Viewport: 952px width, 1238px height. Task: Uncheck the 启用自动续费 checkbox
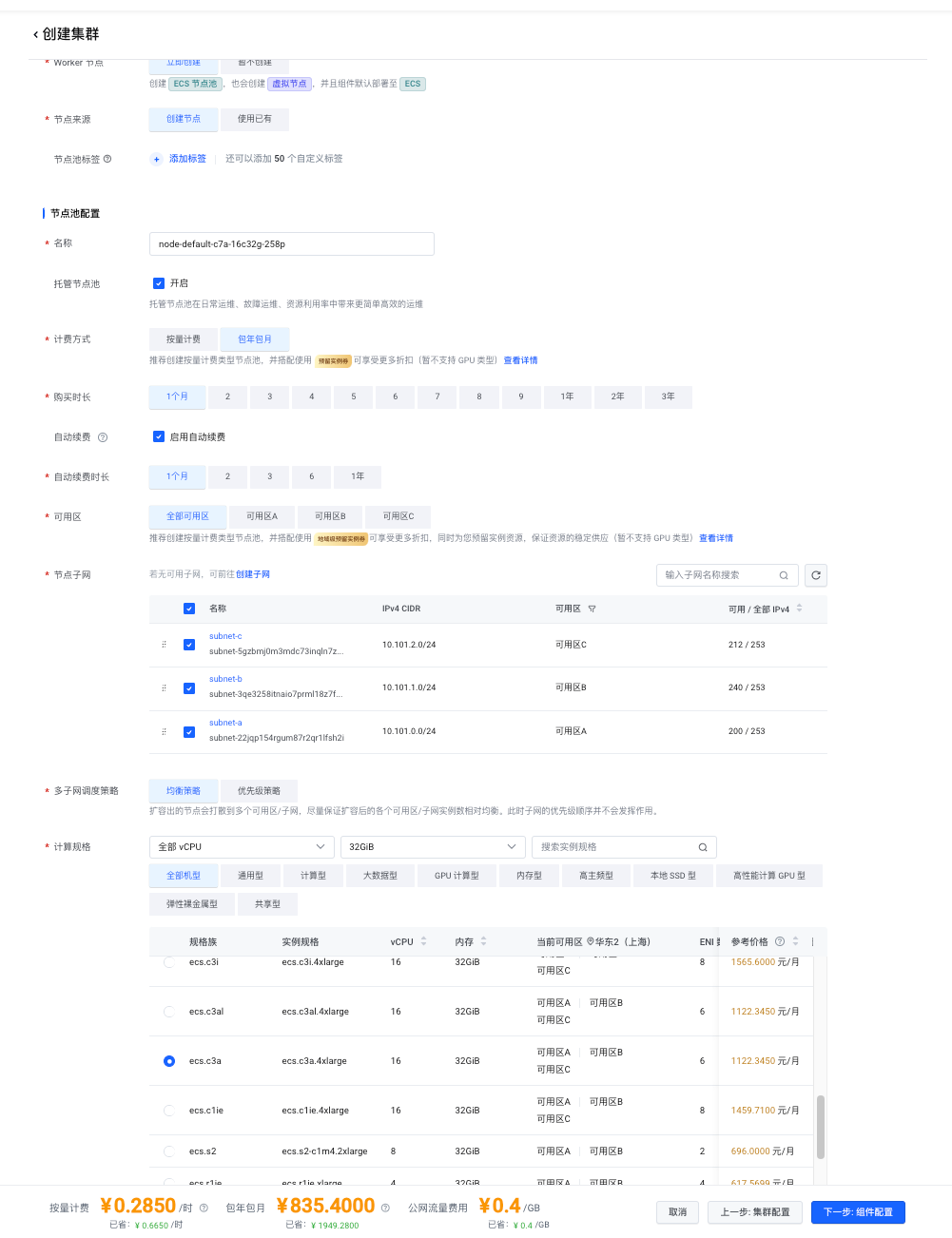point(159,436)
